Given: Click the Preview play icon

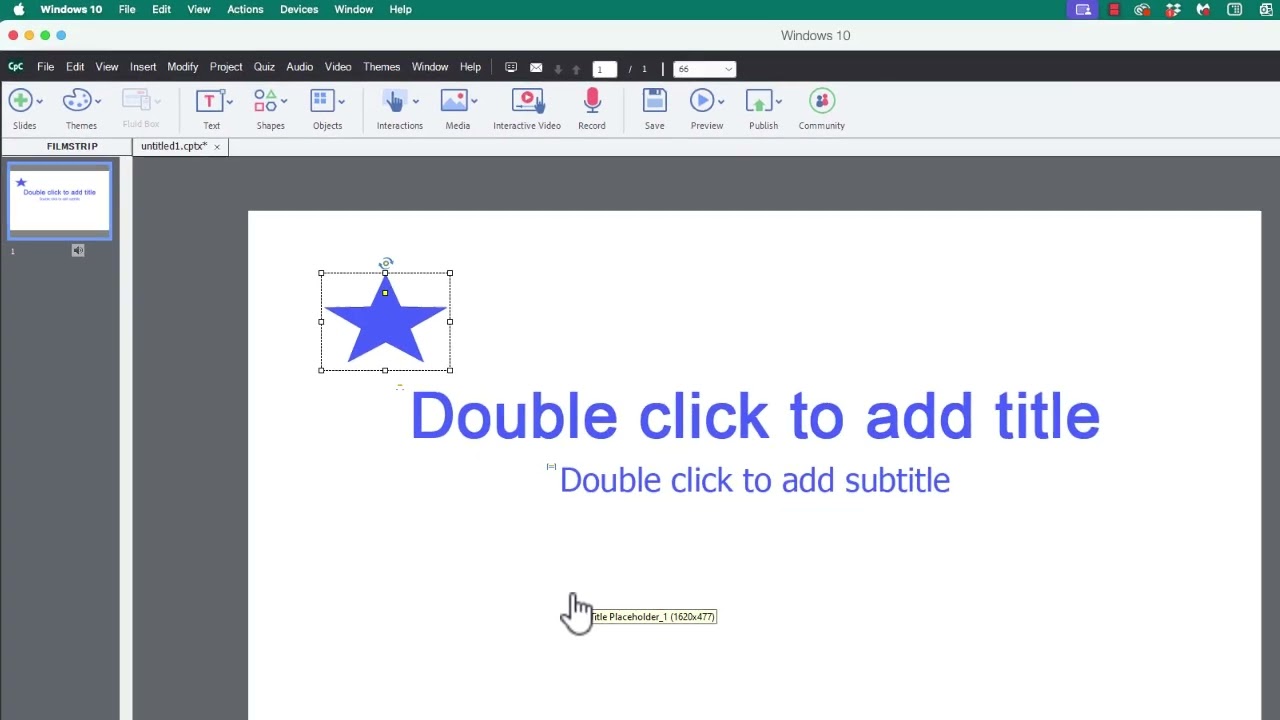Looking at the screenshot, I should pos(702,100).
